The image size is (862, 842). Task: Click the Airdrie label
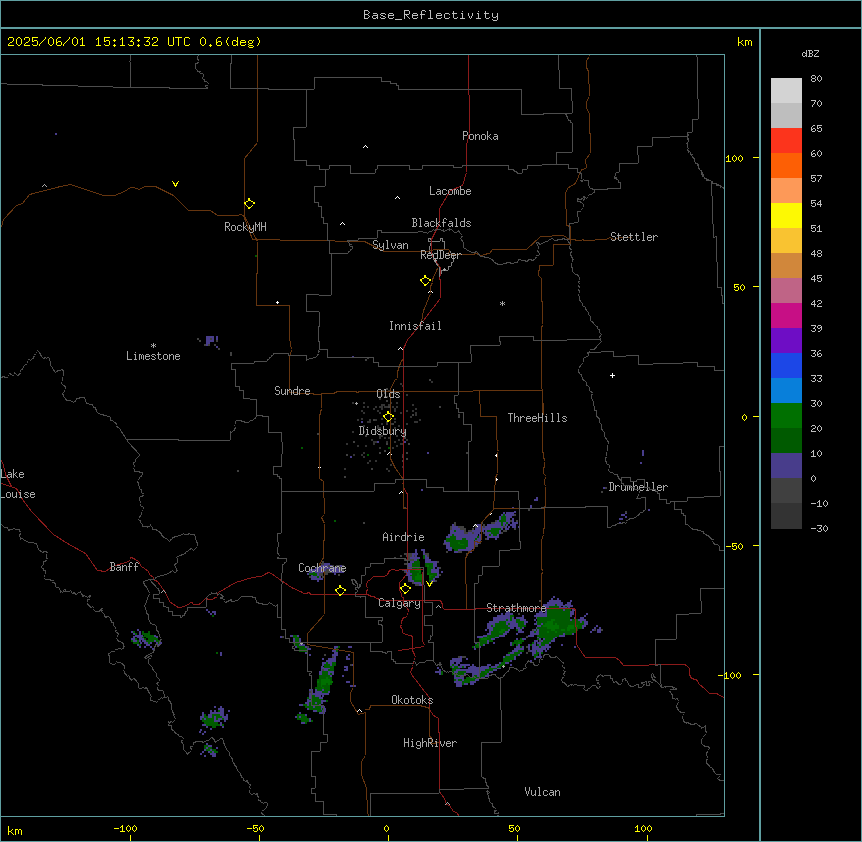[403, 537]
